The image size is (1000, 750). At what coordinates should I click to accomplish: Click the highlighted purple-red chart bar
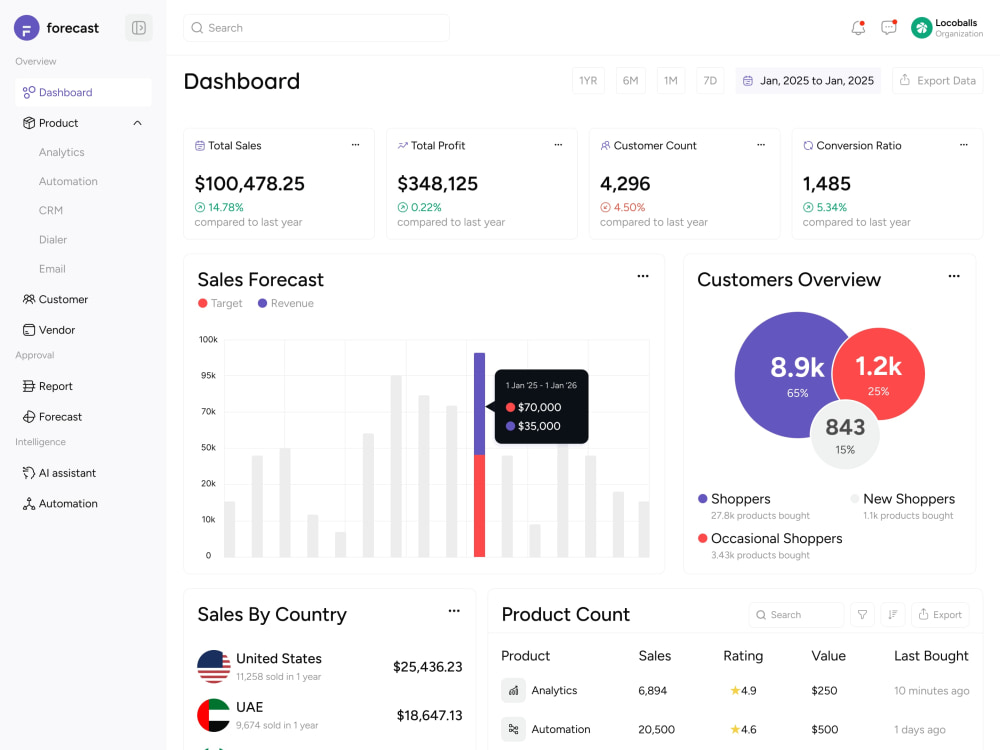480,455
